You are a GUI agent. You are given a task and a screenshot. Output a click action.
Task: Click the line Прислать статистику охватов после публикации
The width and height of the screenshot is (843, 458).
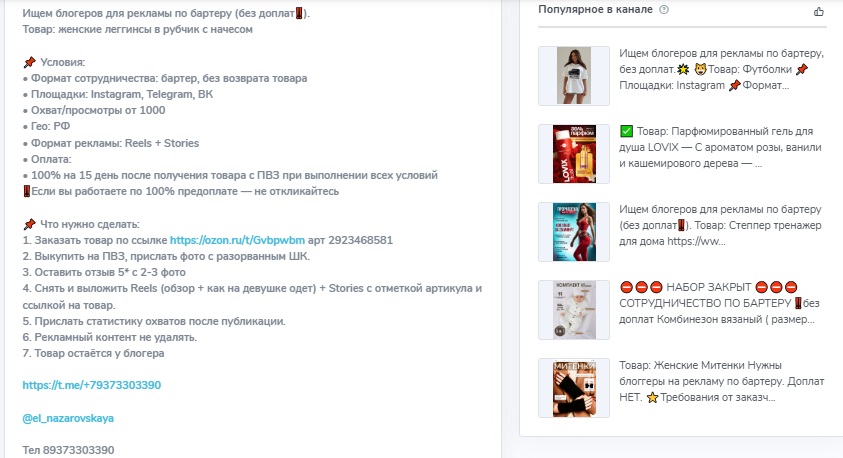[x=154, y=321]
